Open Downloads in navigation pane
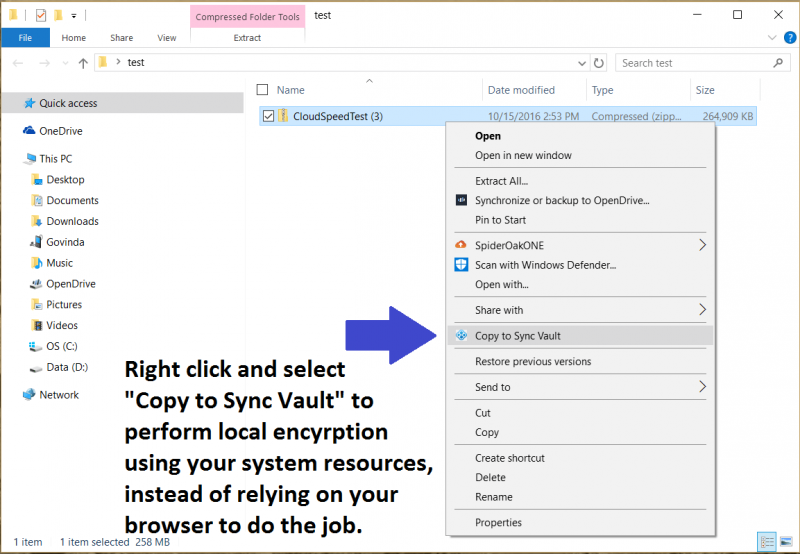Viewport: 800px width, 554px height. point(72,221)
